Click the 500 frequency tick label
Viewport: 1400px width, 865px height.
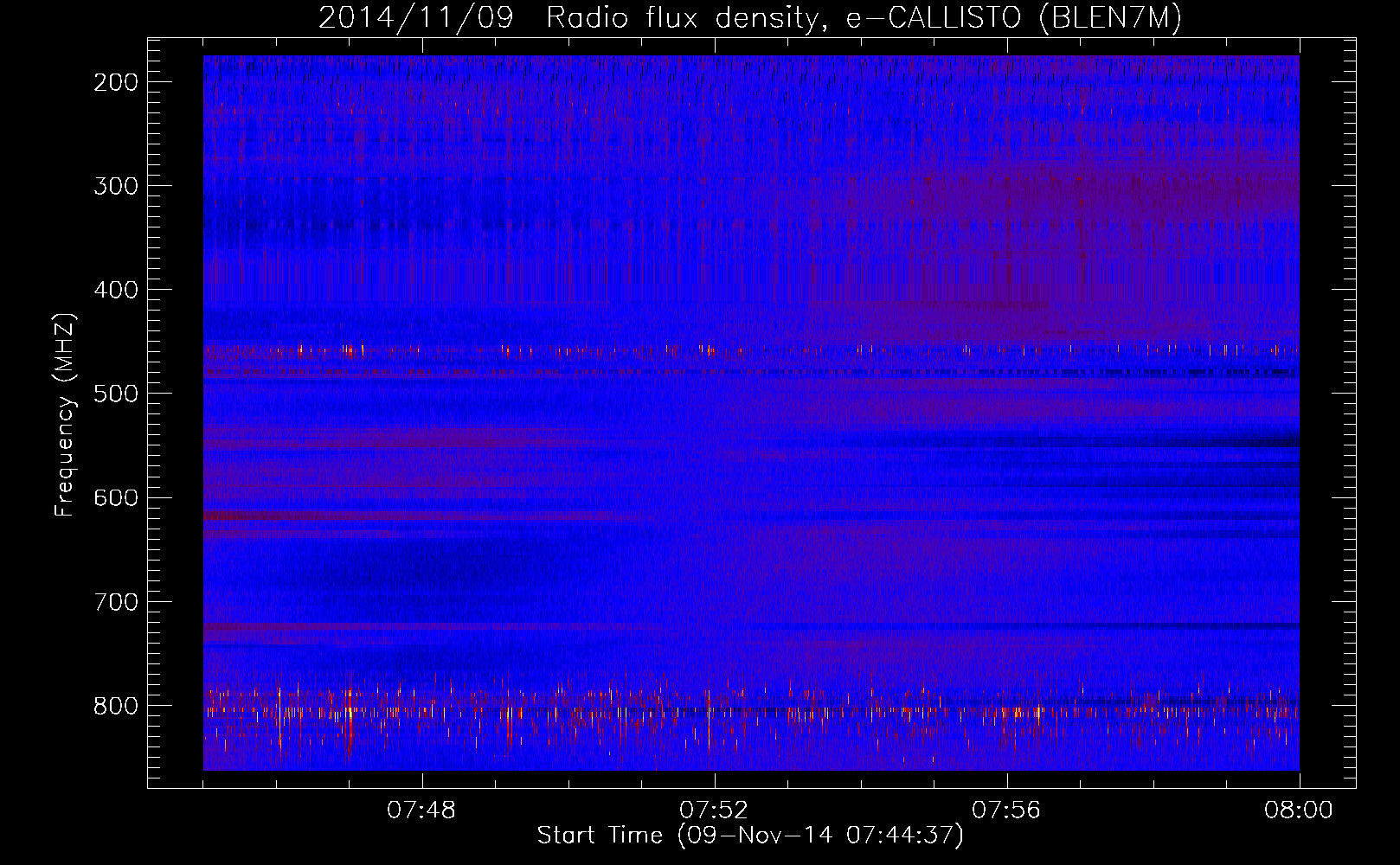point(115,394)
